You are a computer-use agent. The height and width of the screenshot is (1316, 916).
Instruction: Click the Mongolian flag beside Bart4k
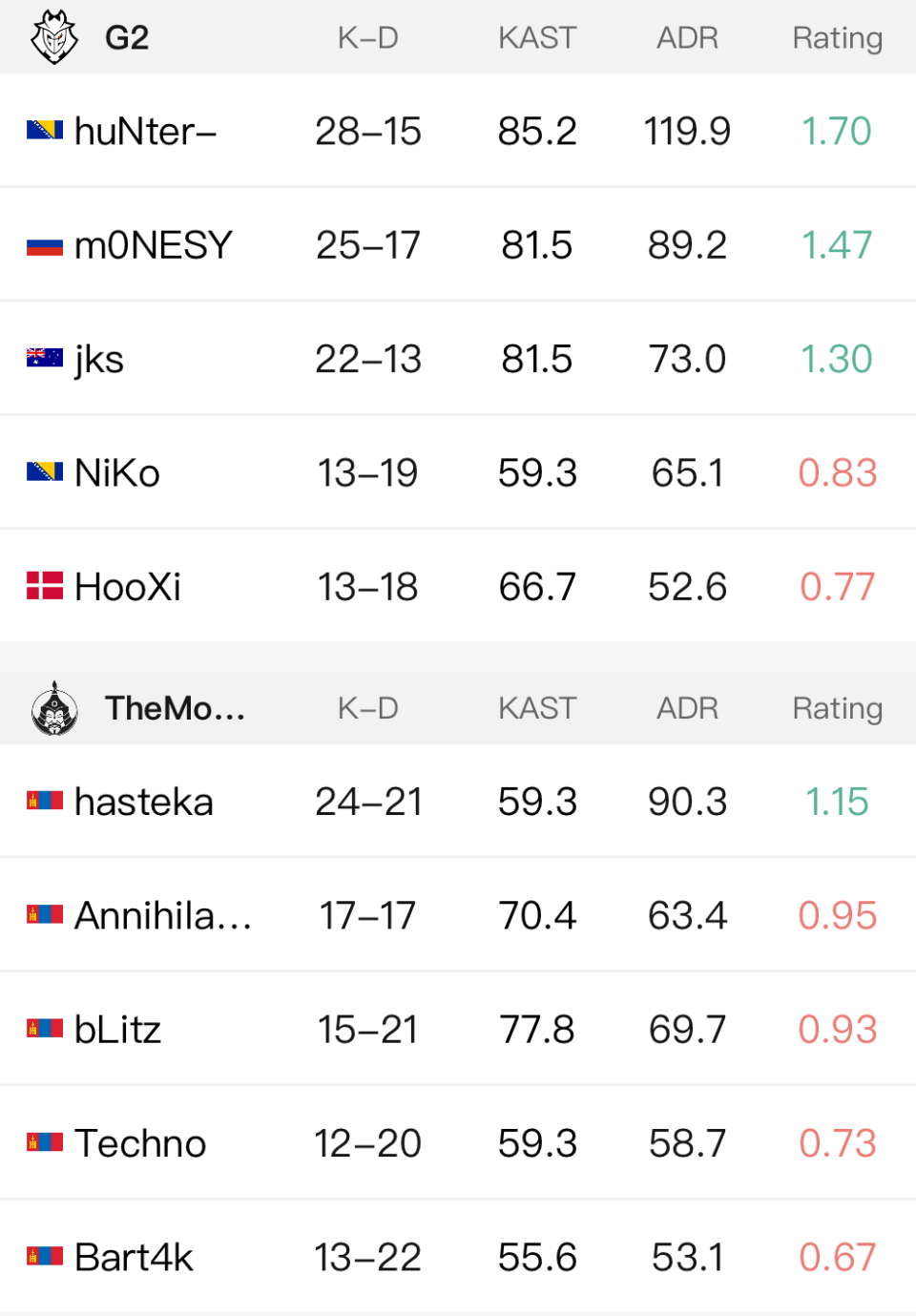coord(45,1257)
